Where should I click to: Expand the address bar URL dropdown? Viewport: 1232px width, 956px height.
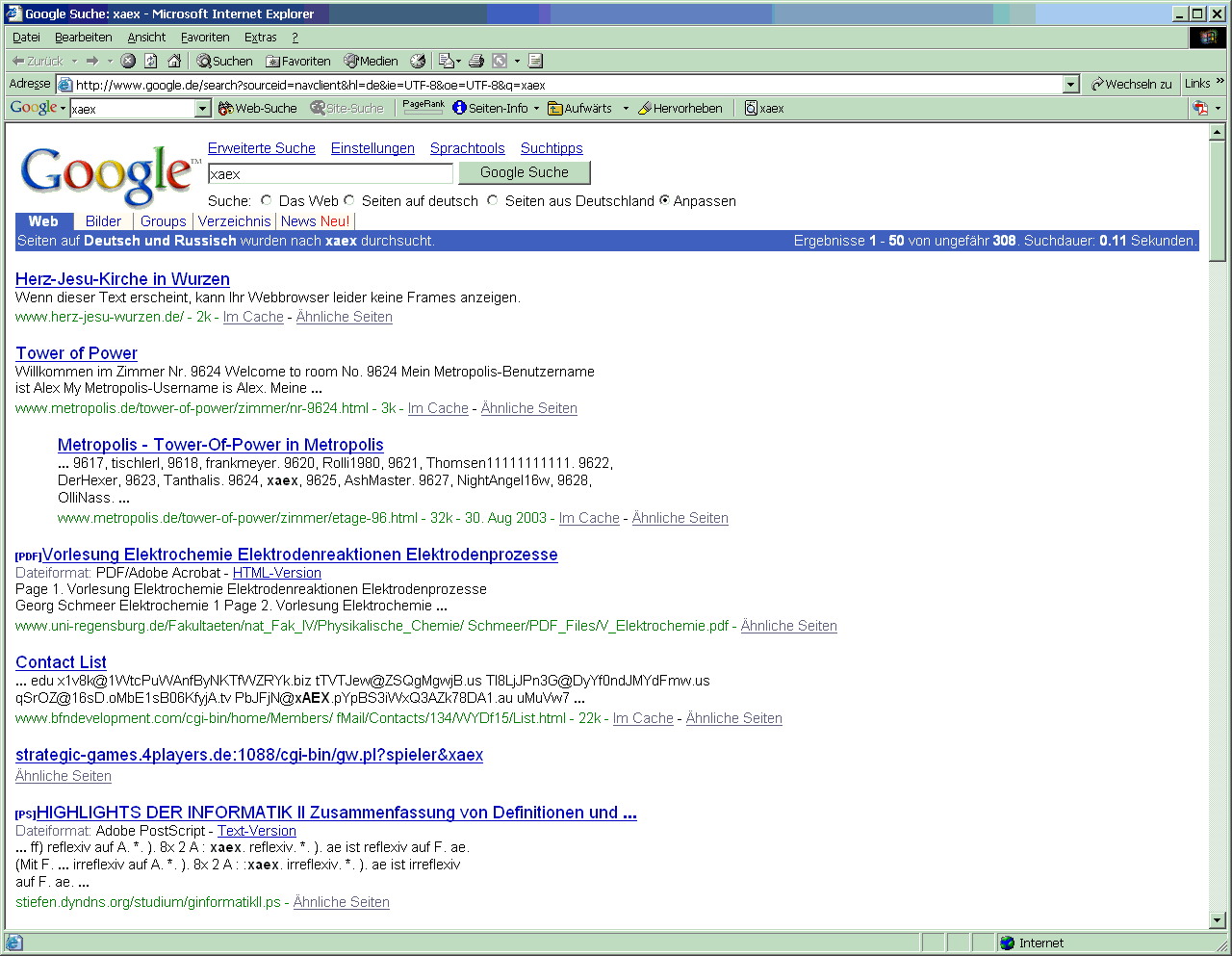tap(1071, 85)
